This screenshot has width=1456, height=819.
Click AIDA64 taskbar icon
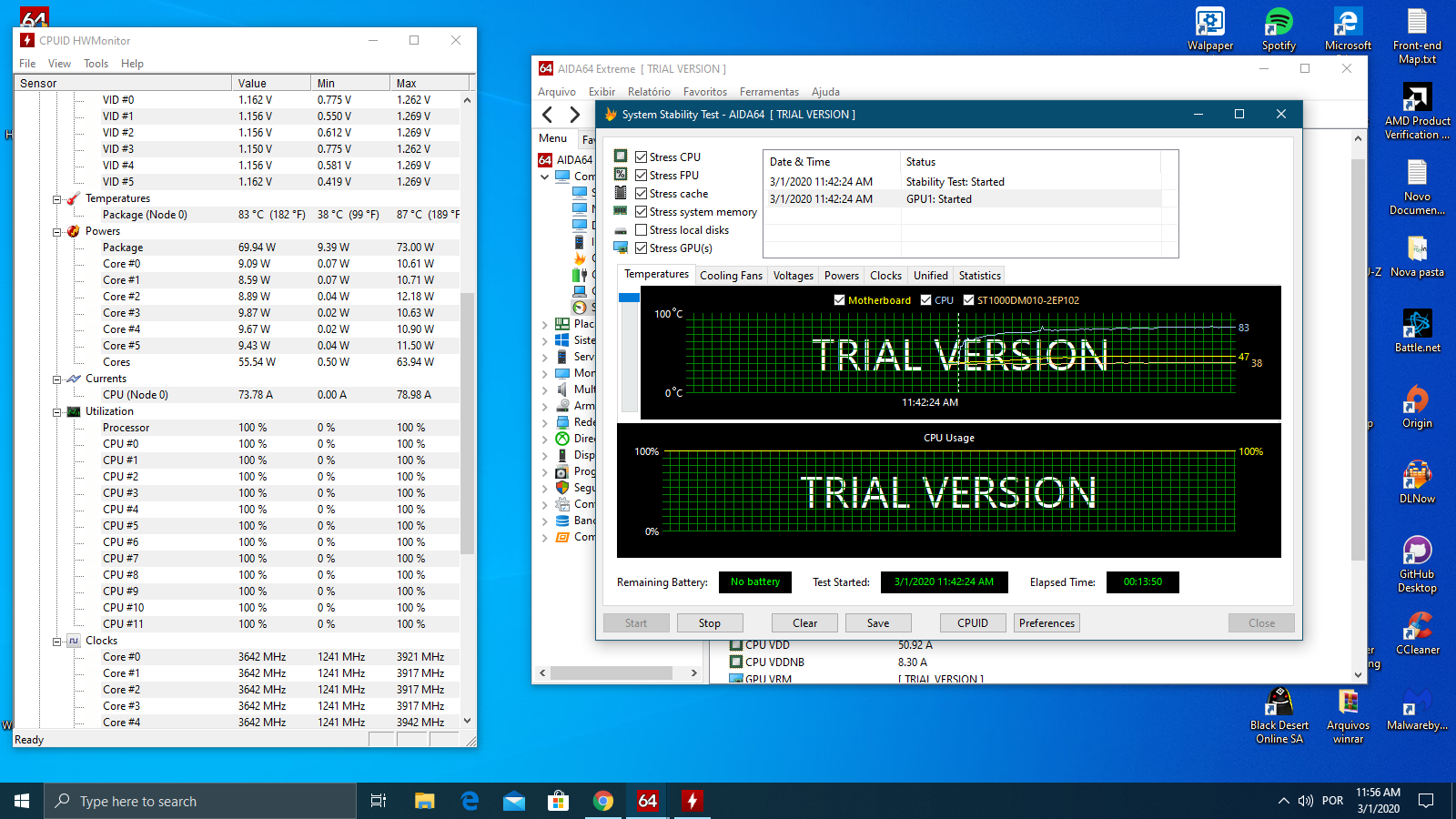click(647, 801)
